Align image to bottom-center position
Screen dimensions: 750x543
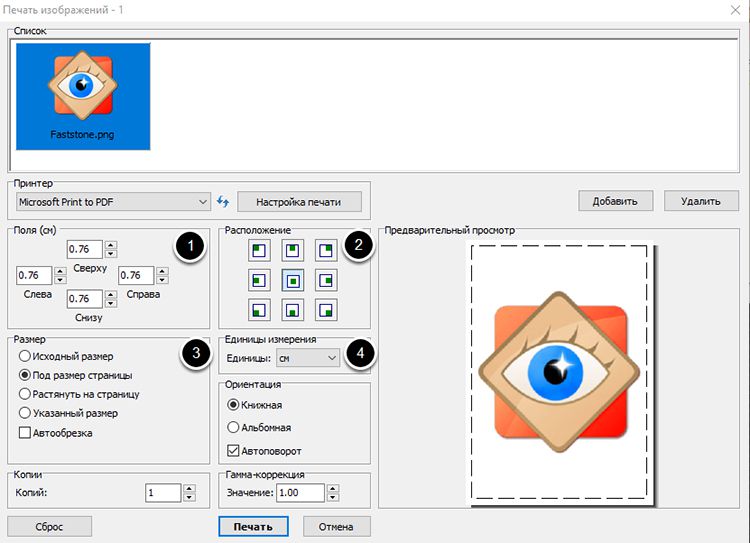(x=293, y=310)
